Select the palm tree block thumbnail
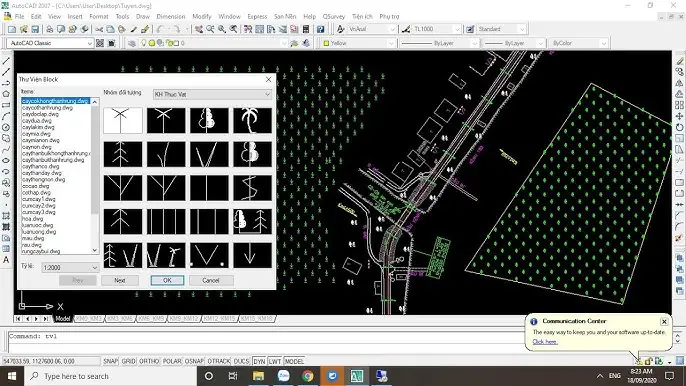Viewport: 686px width, 386px height. coord(252,120)
